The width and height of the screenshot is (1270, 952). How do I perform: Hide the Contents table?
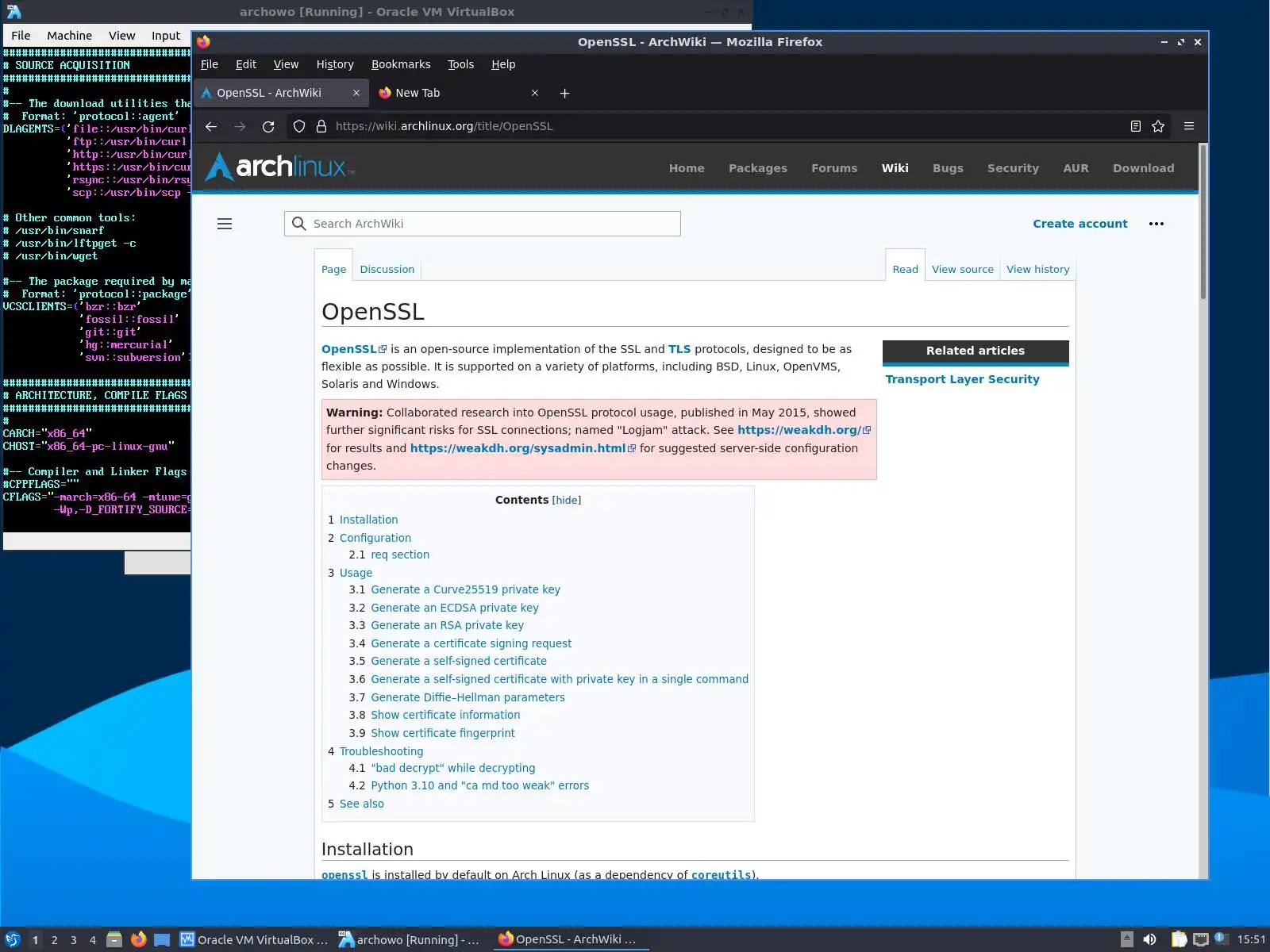[567, 500]
